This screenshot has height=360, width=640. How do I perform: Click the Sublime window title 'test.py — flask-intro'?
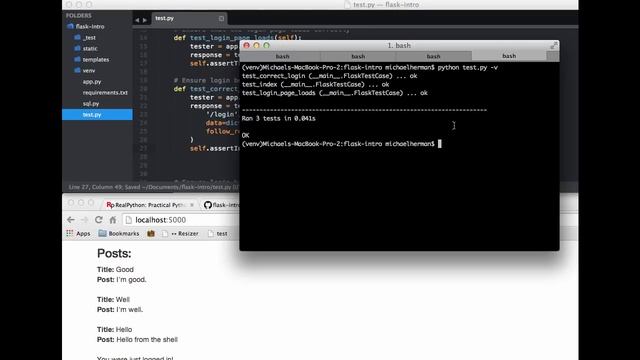386,5
